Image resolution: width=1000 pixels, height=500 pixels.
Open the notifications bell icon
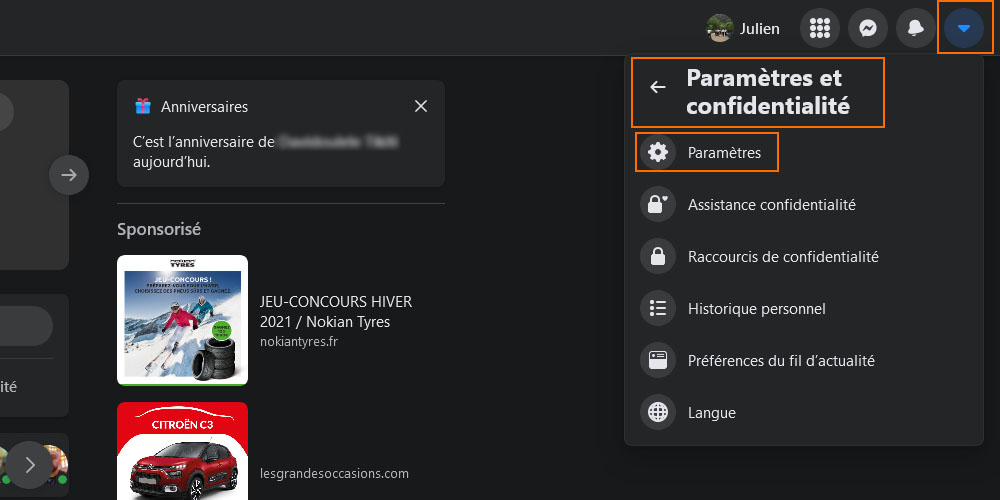916,28
